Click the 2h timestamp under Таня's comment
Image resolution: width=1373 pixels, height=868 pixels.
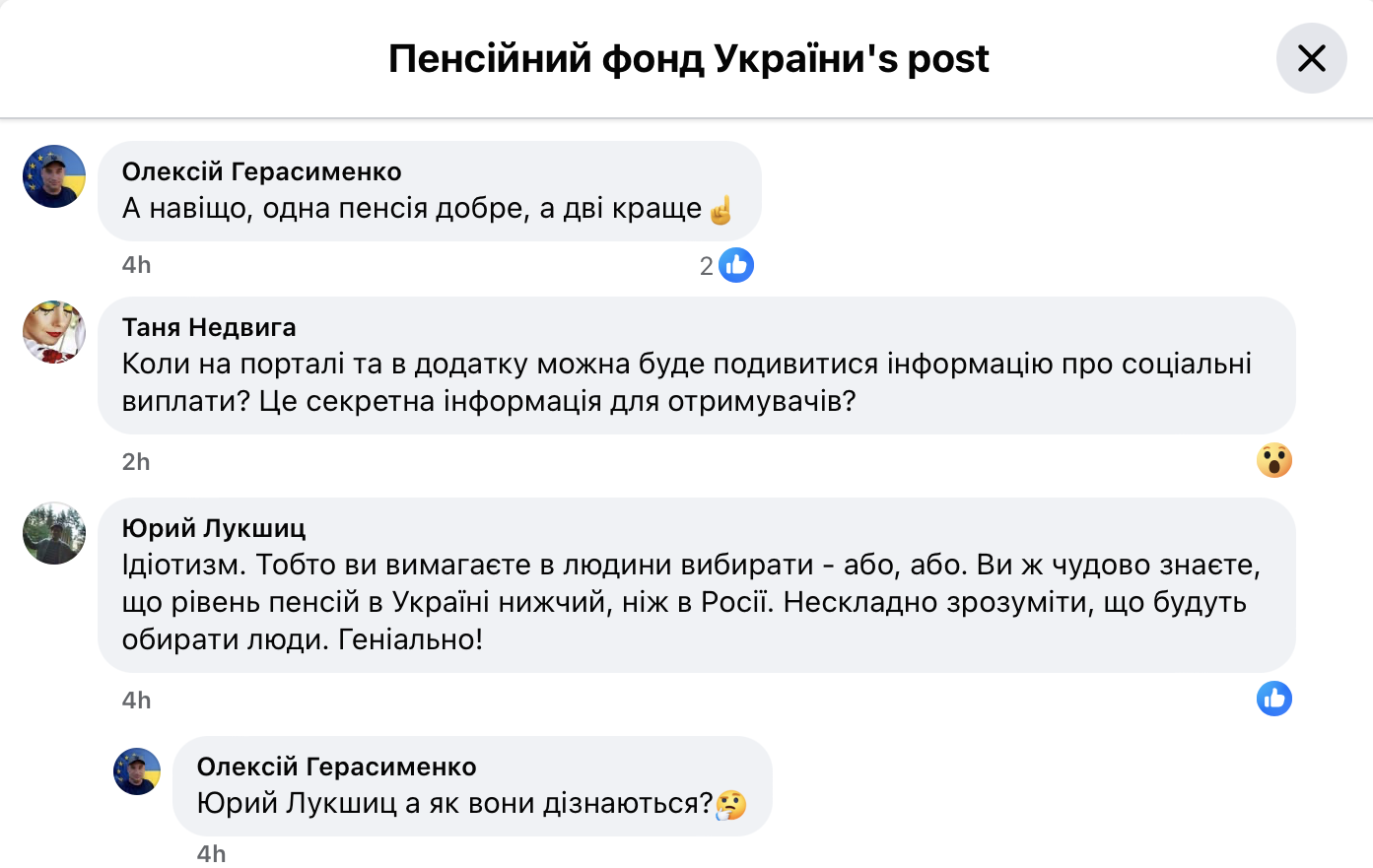point(136,462)
